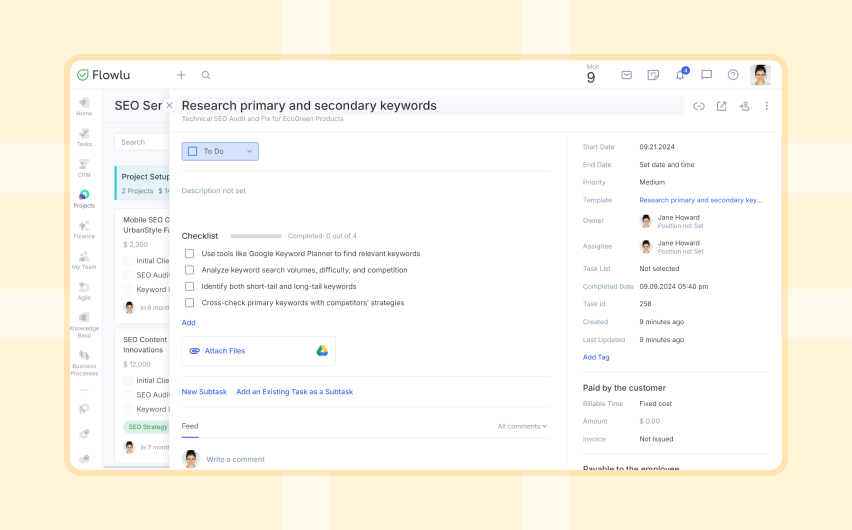The height and width of the screenshot is (530, 852).
Task: Open Projects in the left sidebar
Action: pos(84,199)
